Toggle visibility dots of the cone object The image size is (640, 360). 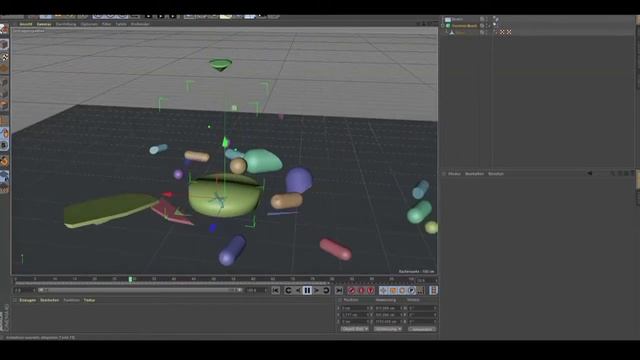coord(487,32)
